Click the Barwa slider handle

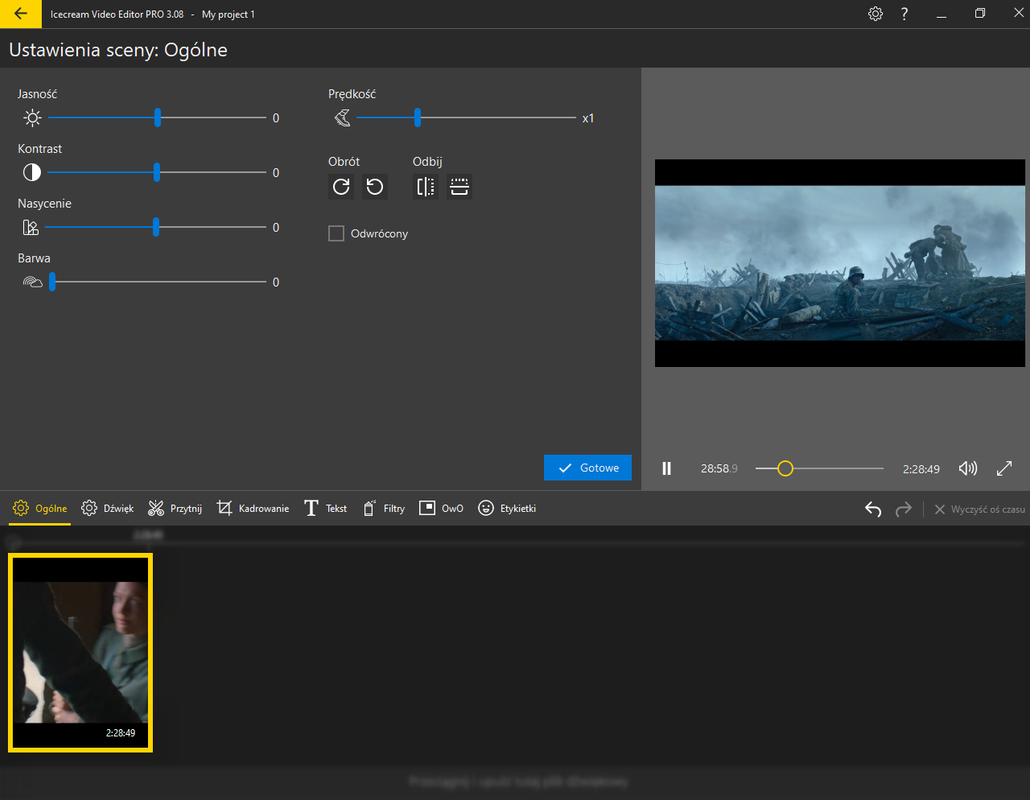(52, 282)
